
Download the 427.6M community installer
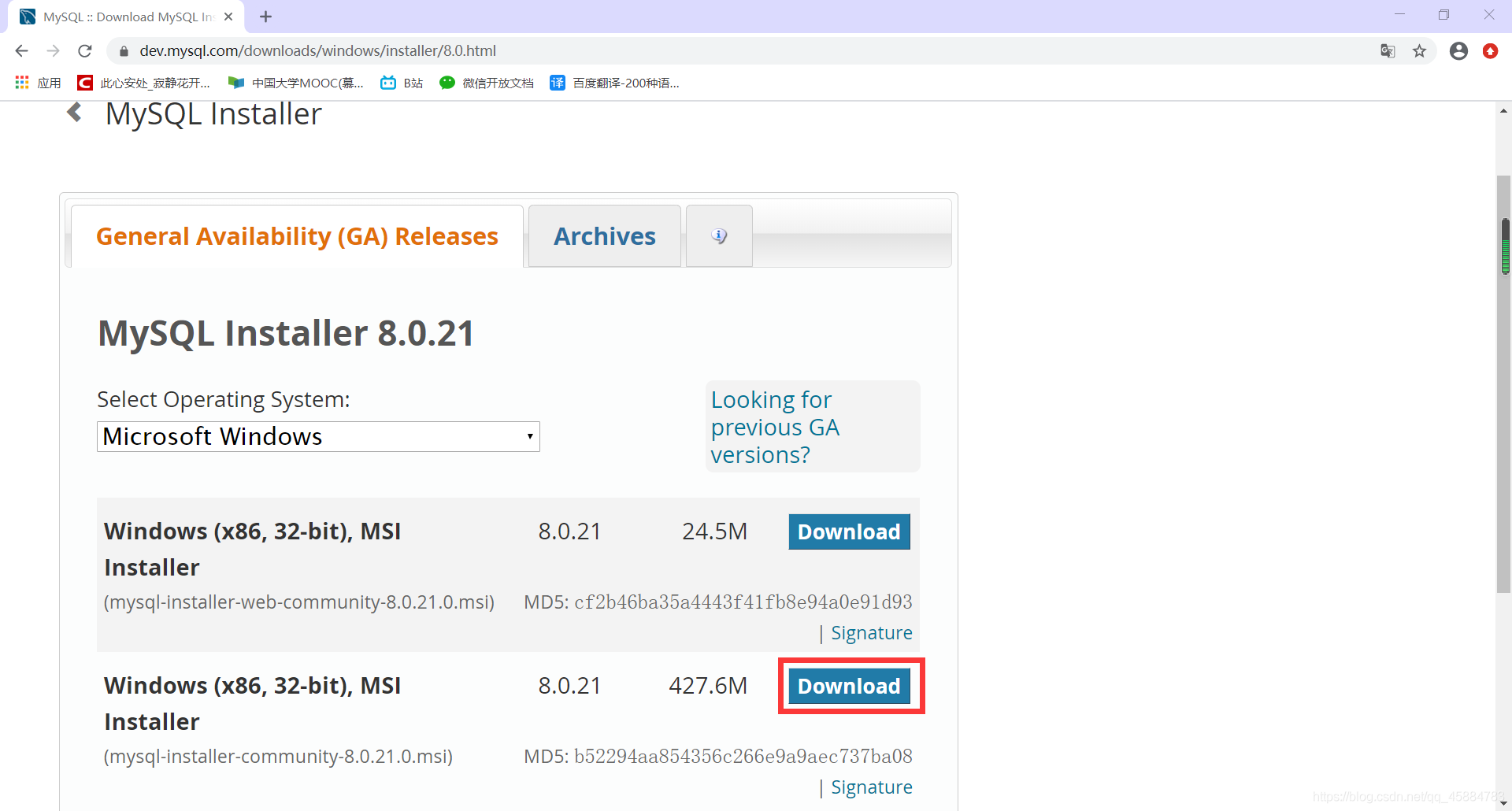click(849, 686)
